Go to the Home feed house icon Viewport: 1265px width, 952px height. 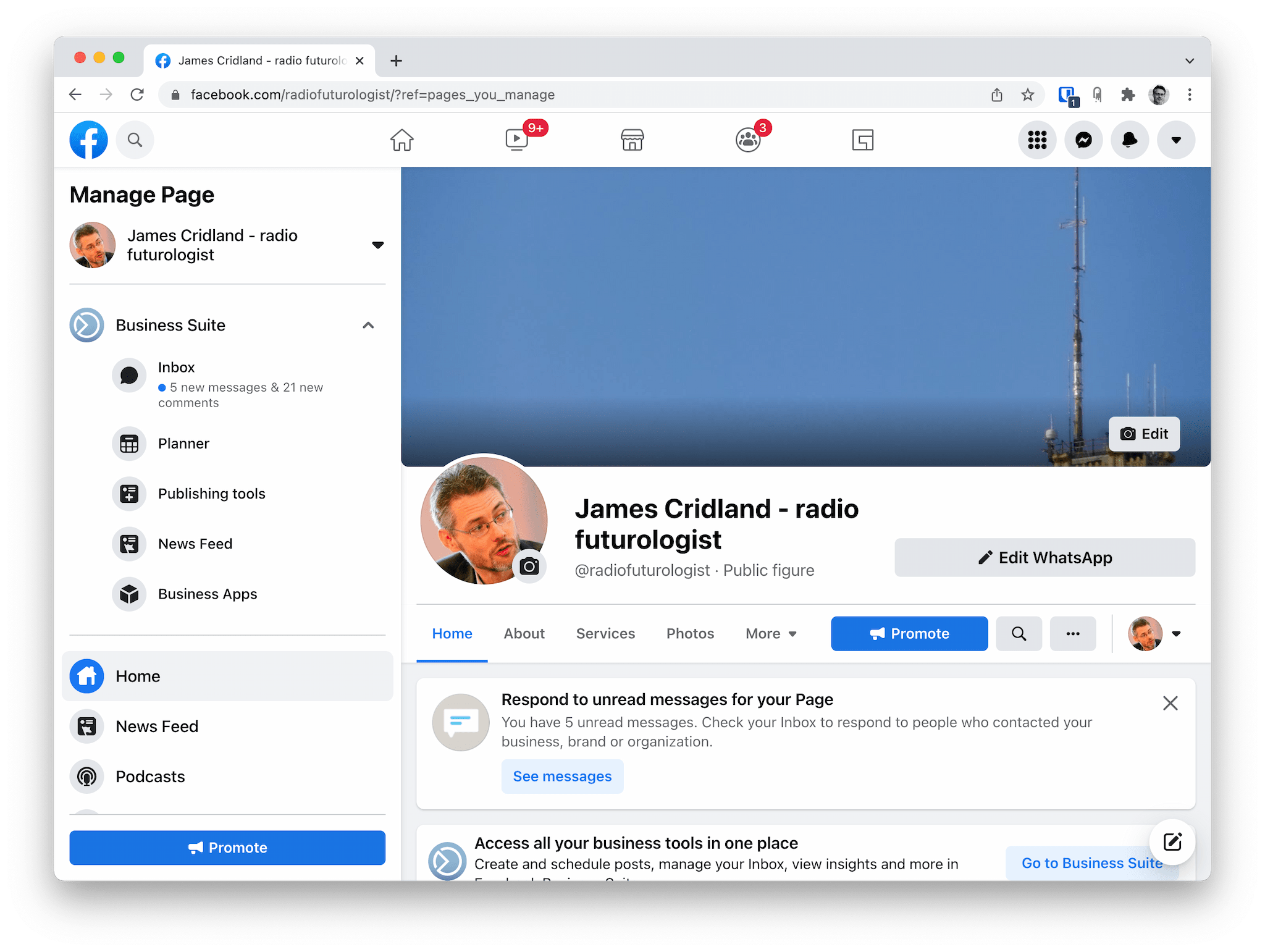tap(401, 140)
